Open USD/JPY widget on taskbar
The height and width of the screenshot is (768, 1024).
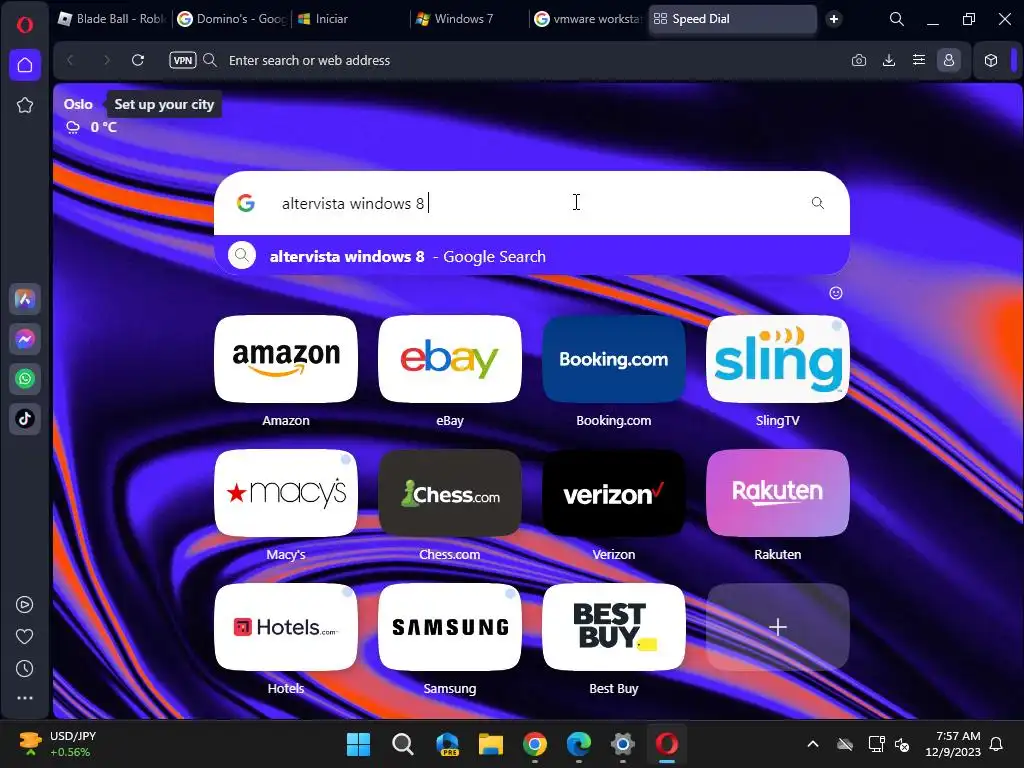pyautogui.click(x=57, y=744)
